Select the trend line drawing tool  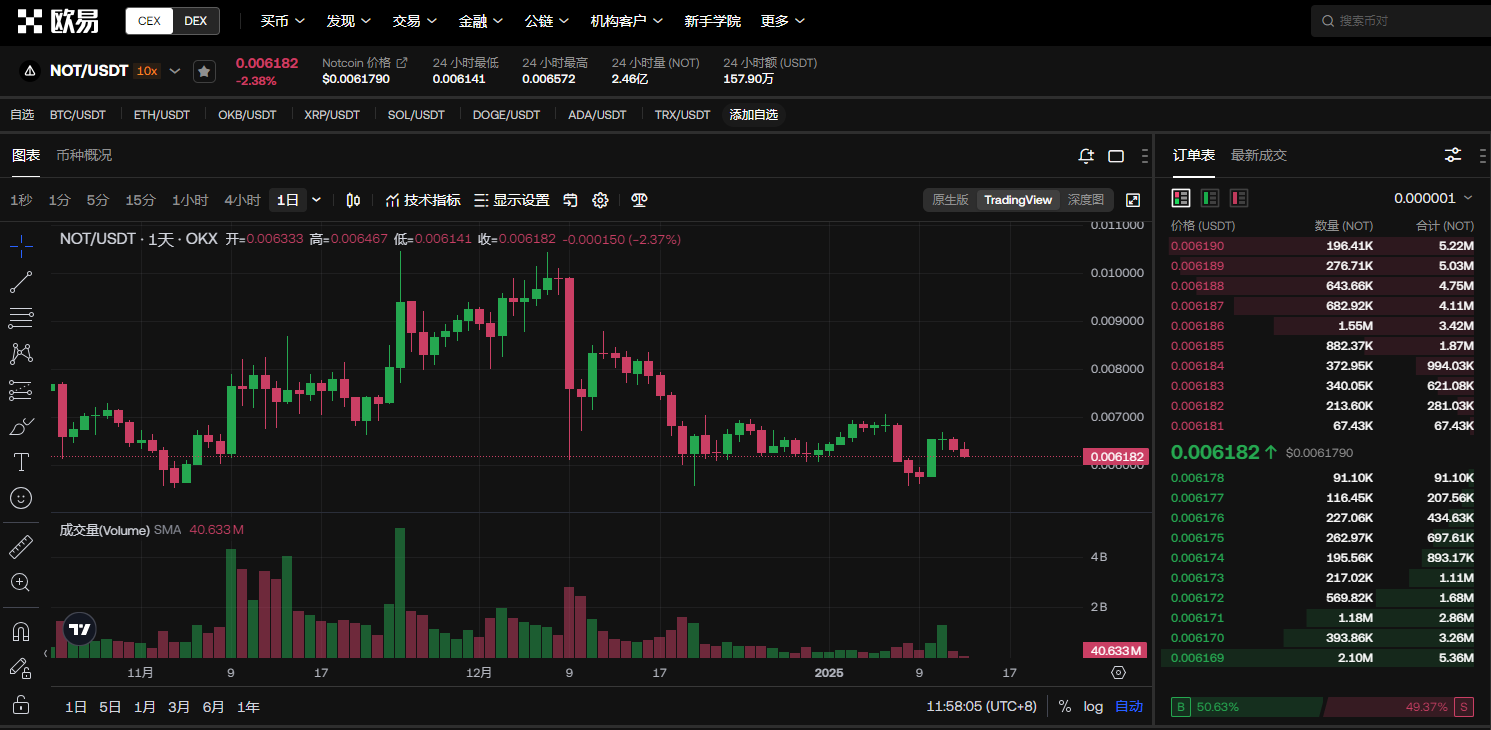[21, 282]
